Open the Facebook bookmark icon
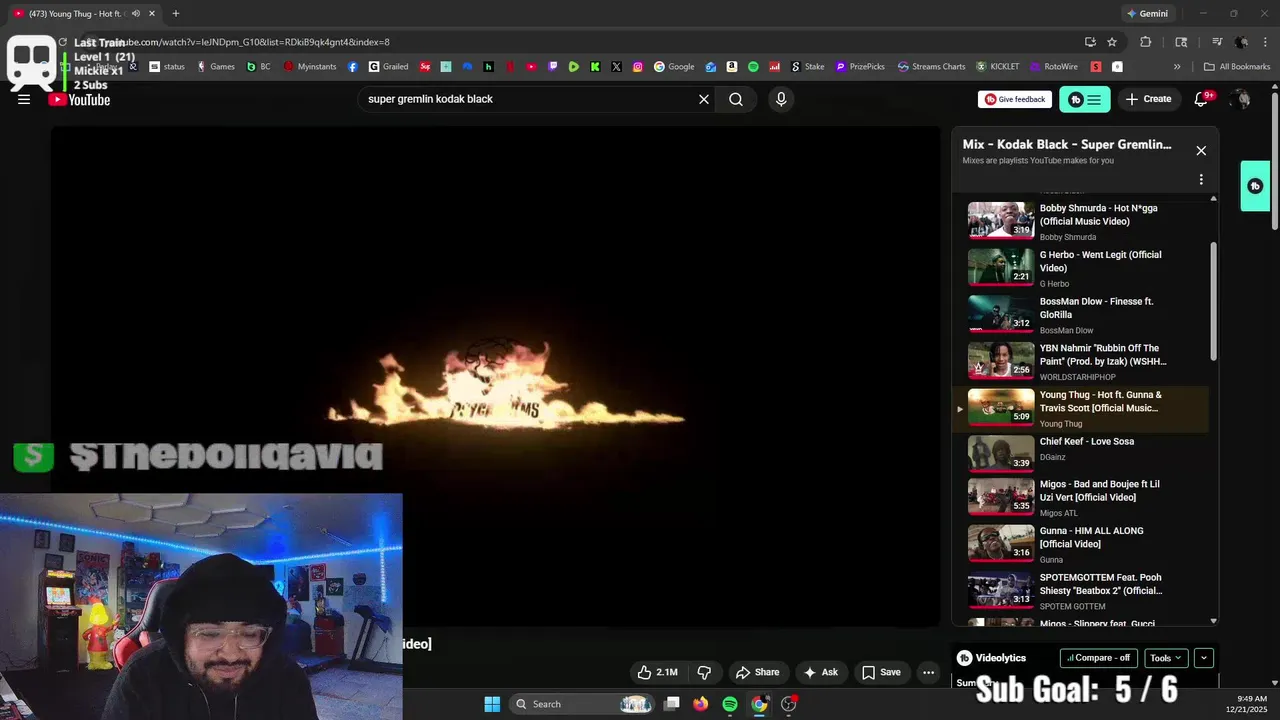 pos(353,67)
